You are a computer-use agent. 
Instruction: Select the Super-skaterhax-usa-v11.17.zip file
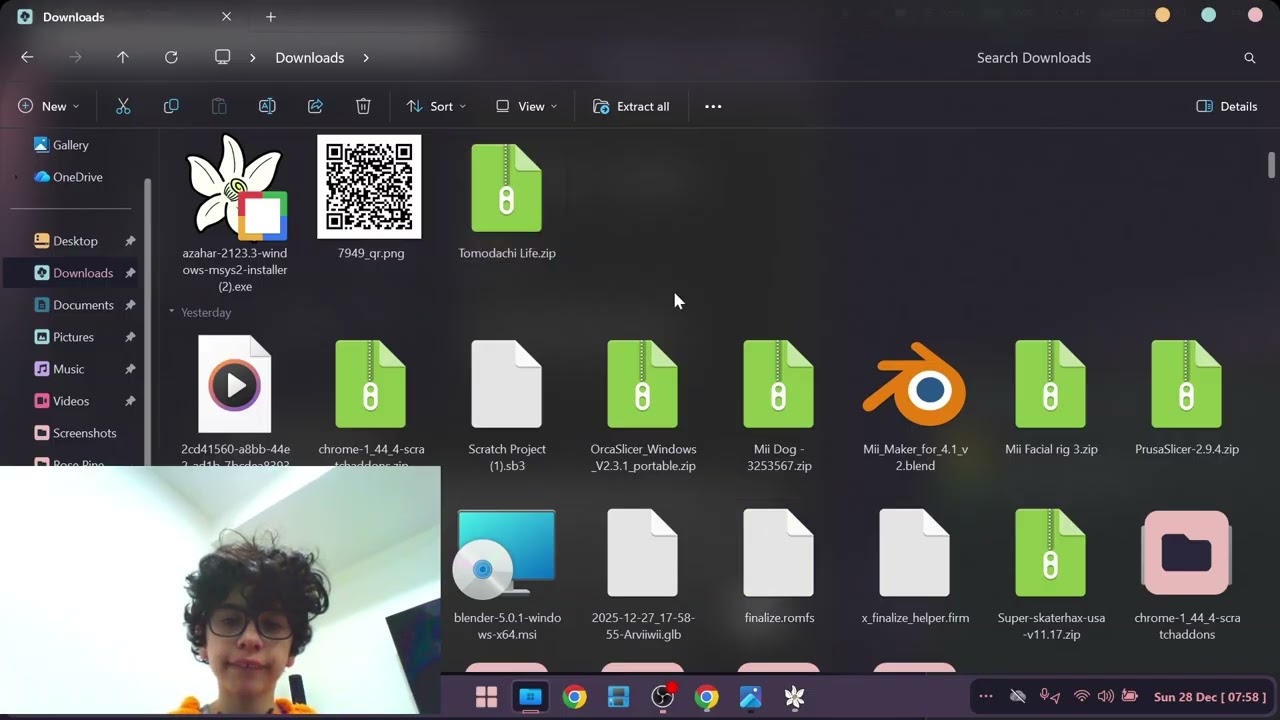coord(1051,575)
